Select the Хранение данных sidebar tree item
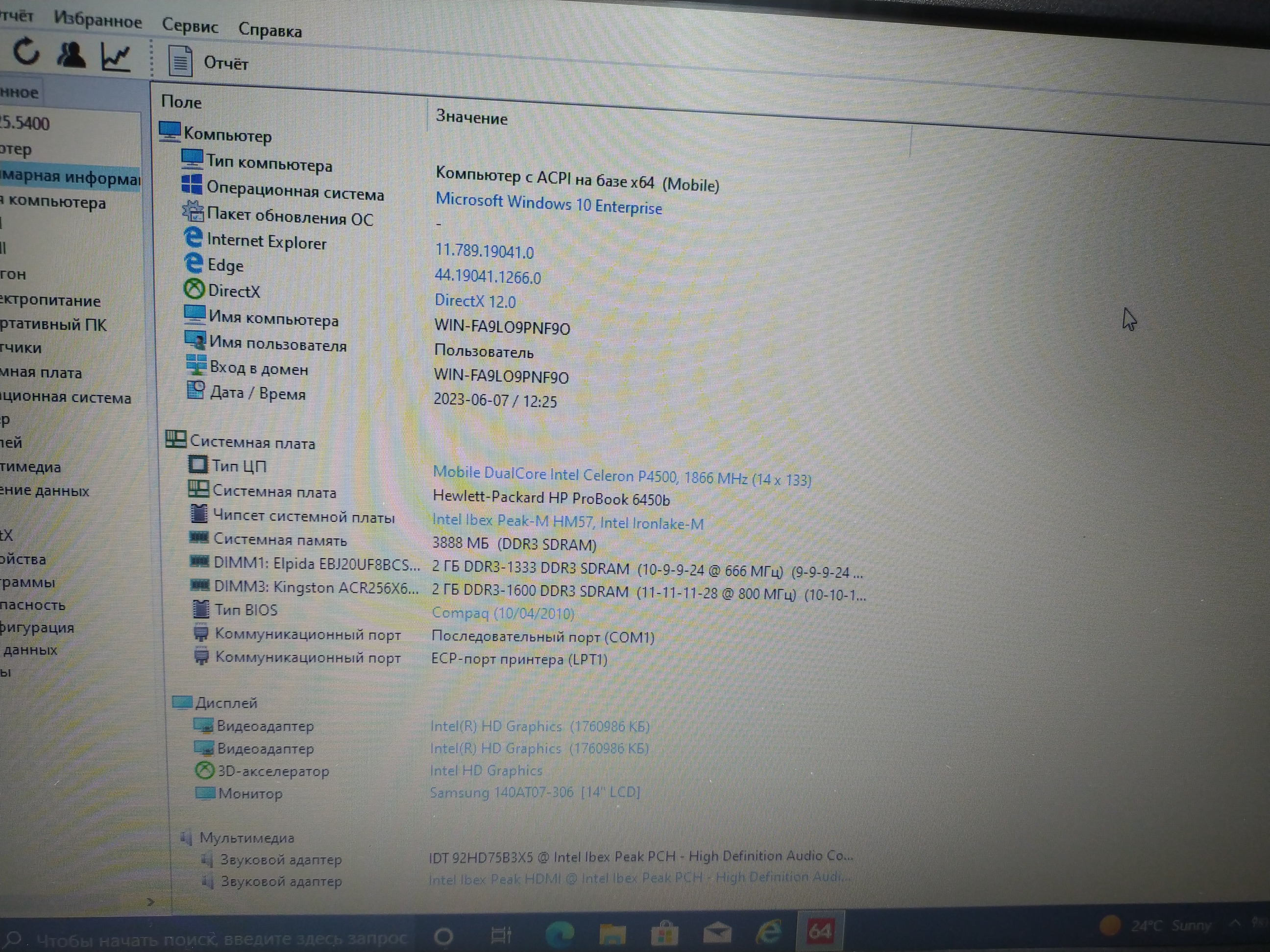This screenshot has width=1270, height=952. click(44, 491)
